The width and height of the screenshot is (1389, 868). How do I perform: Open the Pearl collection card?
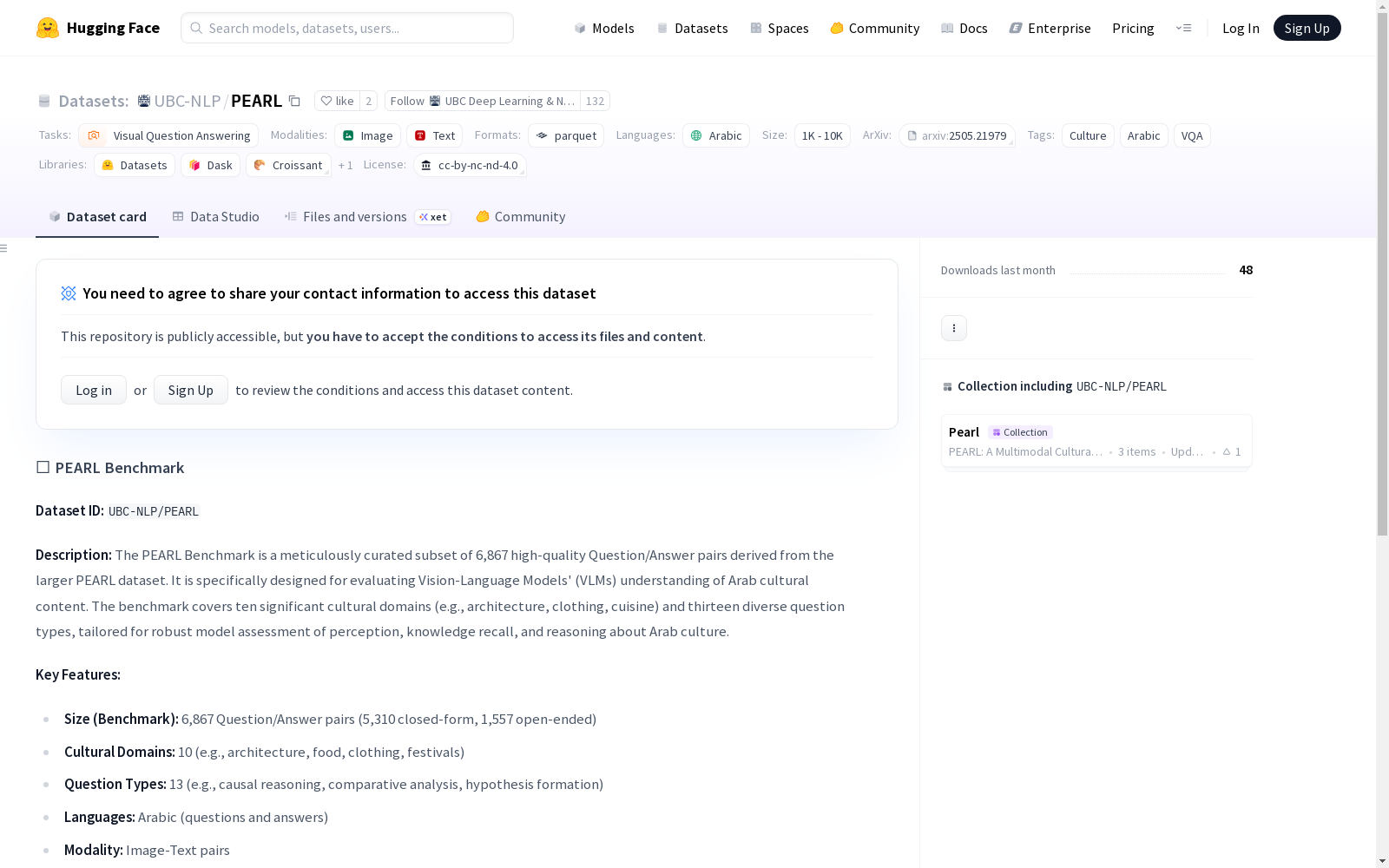click(x=1096, y=441)
